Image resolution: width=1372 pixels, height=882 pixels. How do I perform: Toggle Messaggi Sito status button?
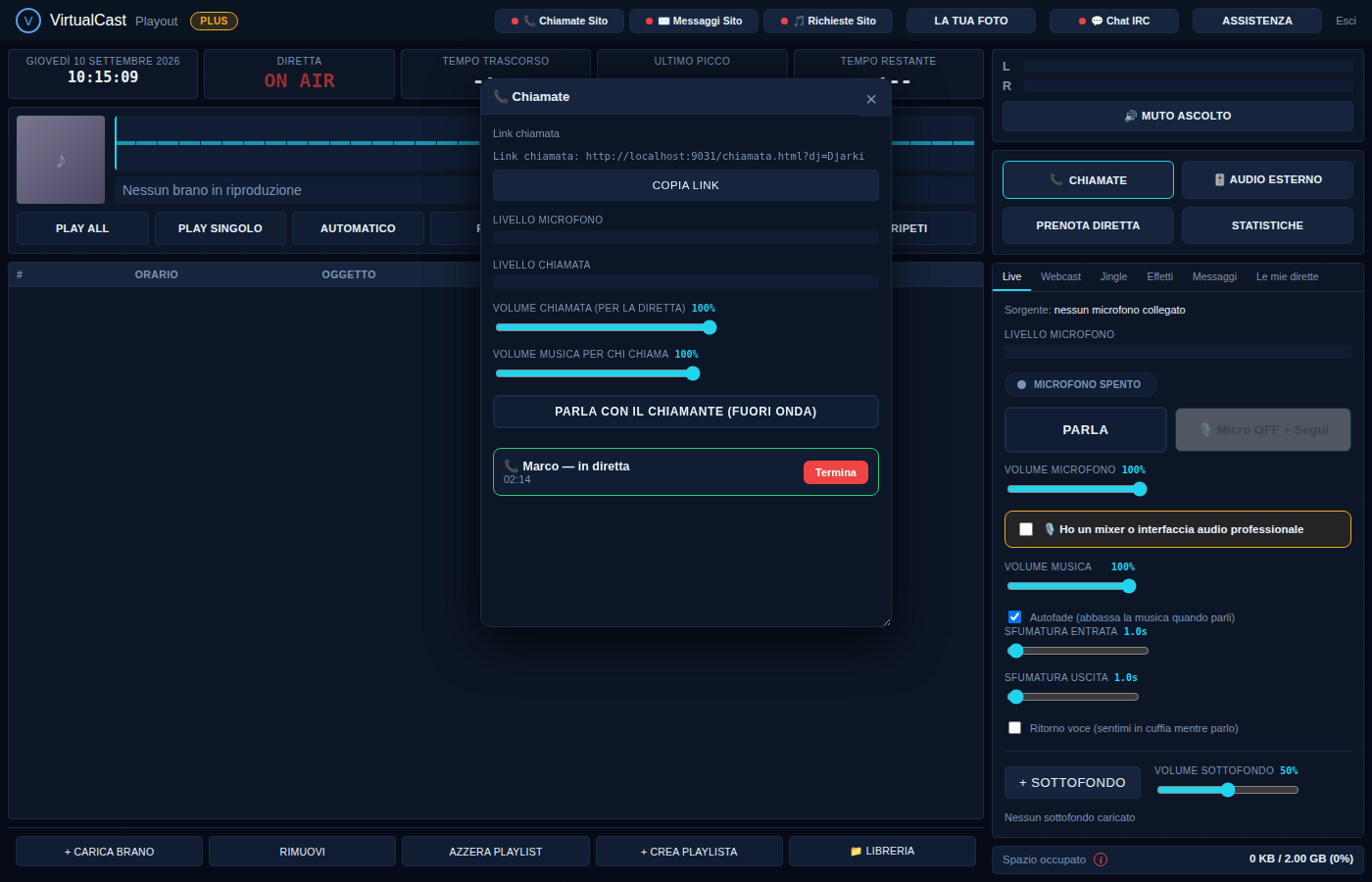coord(694,21)
